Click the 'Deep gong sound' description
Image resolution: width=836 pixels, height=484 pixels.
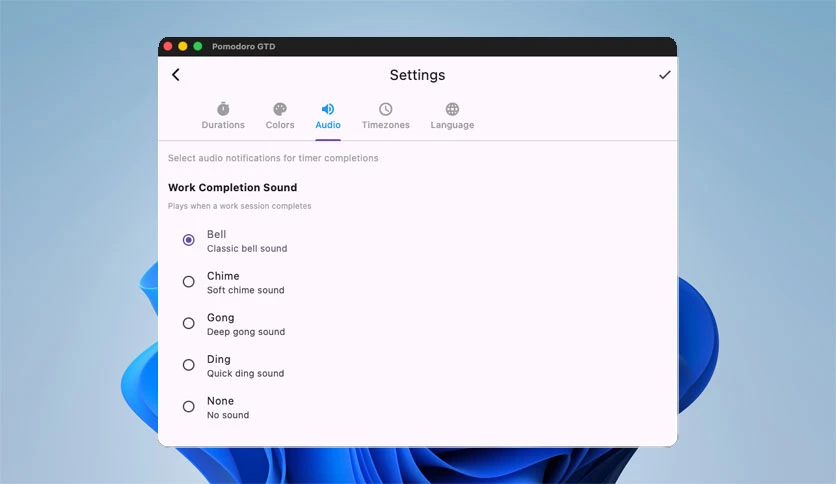pyautogui.click(x=246, y=332)
